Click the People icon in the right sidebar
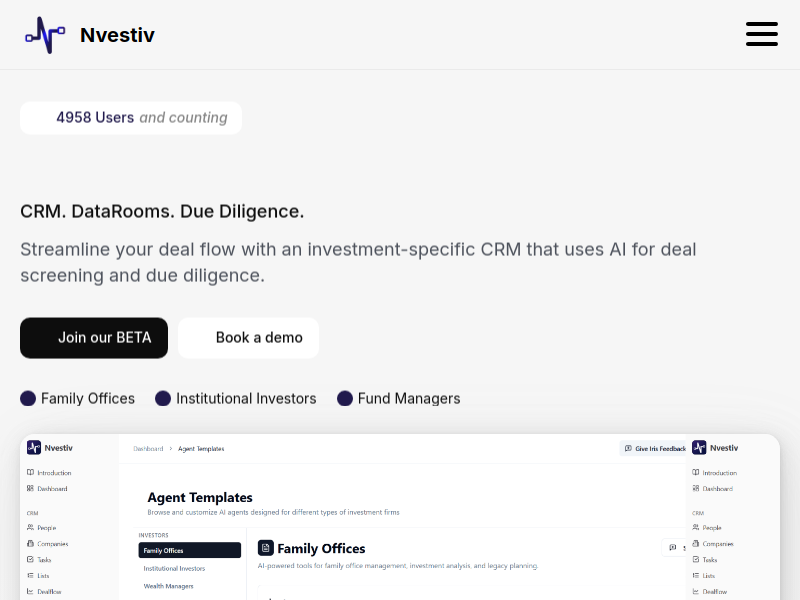The image size is (800, 600). tap(696, 528)
